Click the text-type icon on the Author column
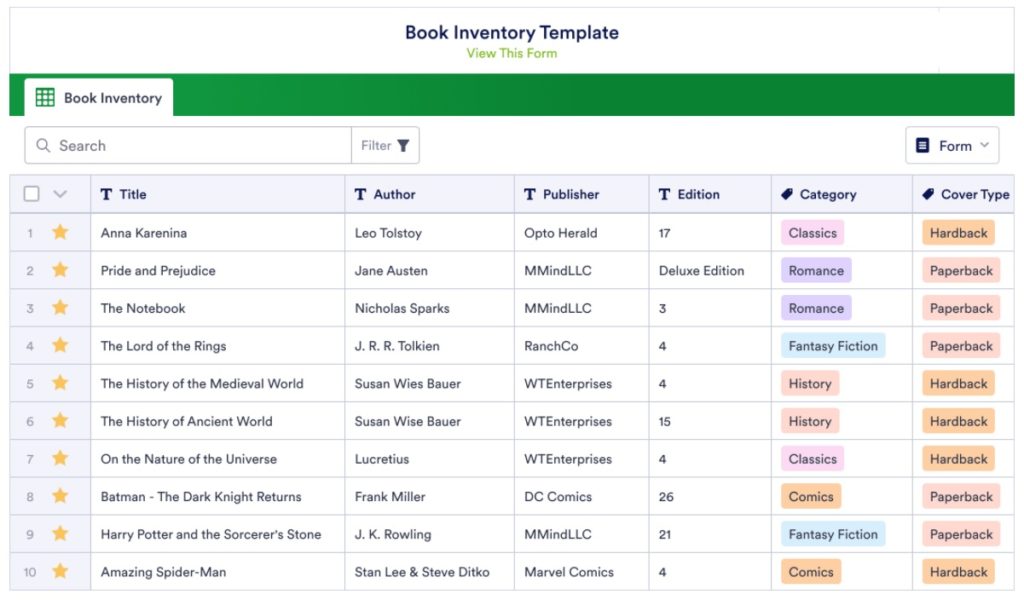This screenshot has width=1024, height=600. click(362, 194)
